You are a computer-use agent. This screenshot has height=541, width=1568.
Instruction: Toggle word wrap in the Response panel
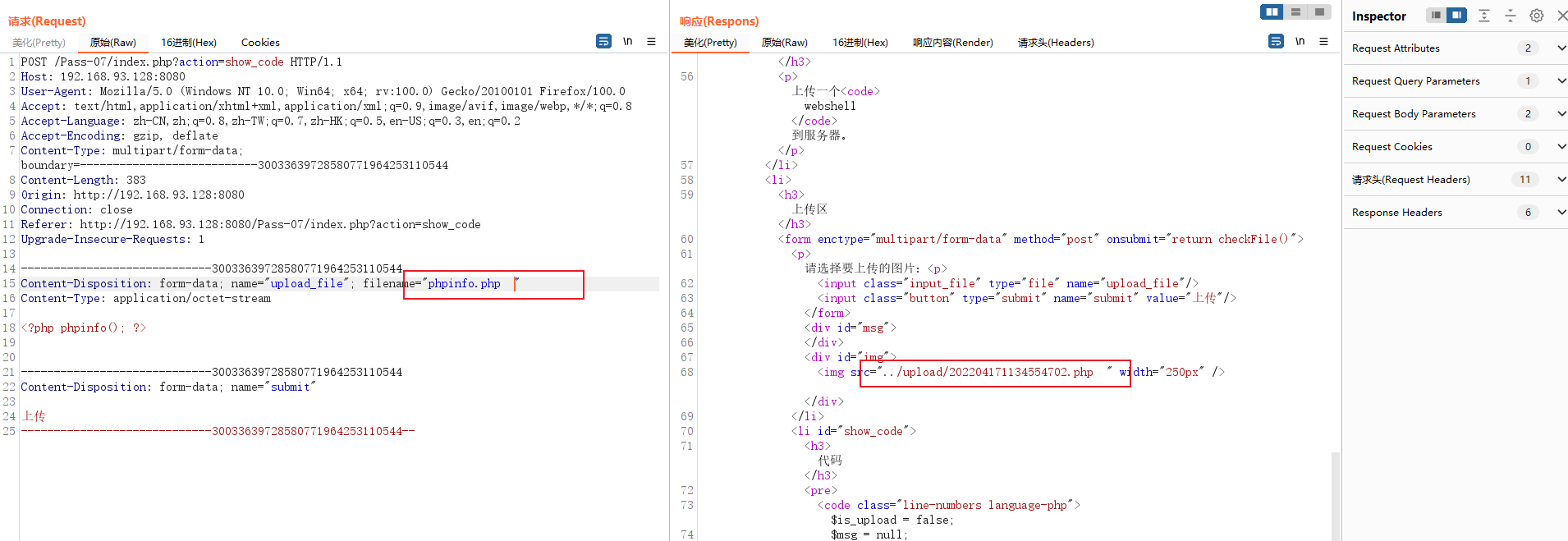1276,41
